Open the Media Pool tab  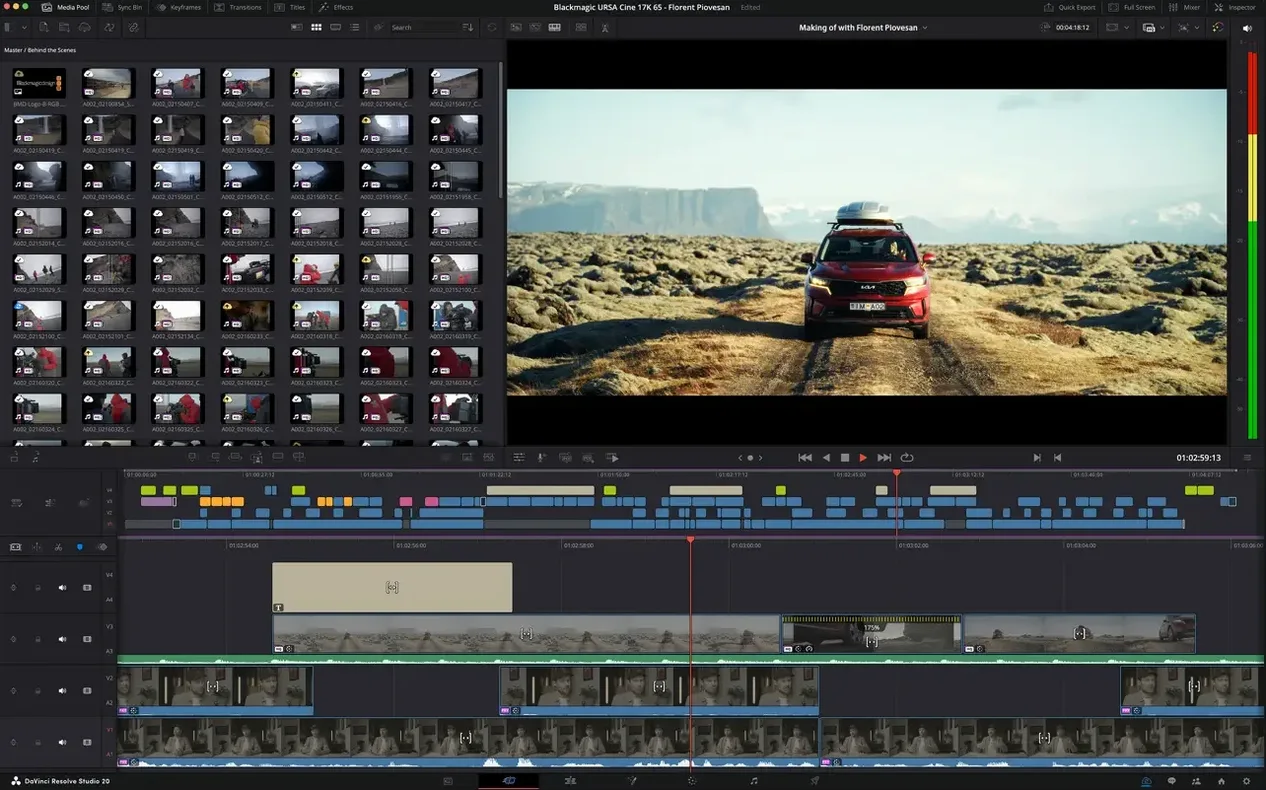click(x=65, y=7)
